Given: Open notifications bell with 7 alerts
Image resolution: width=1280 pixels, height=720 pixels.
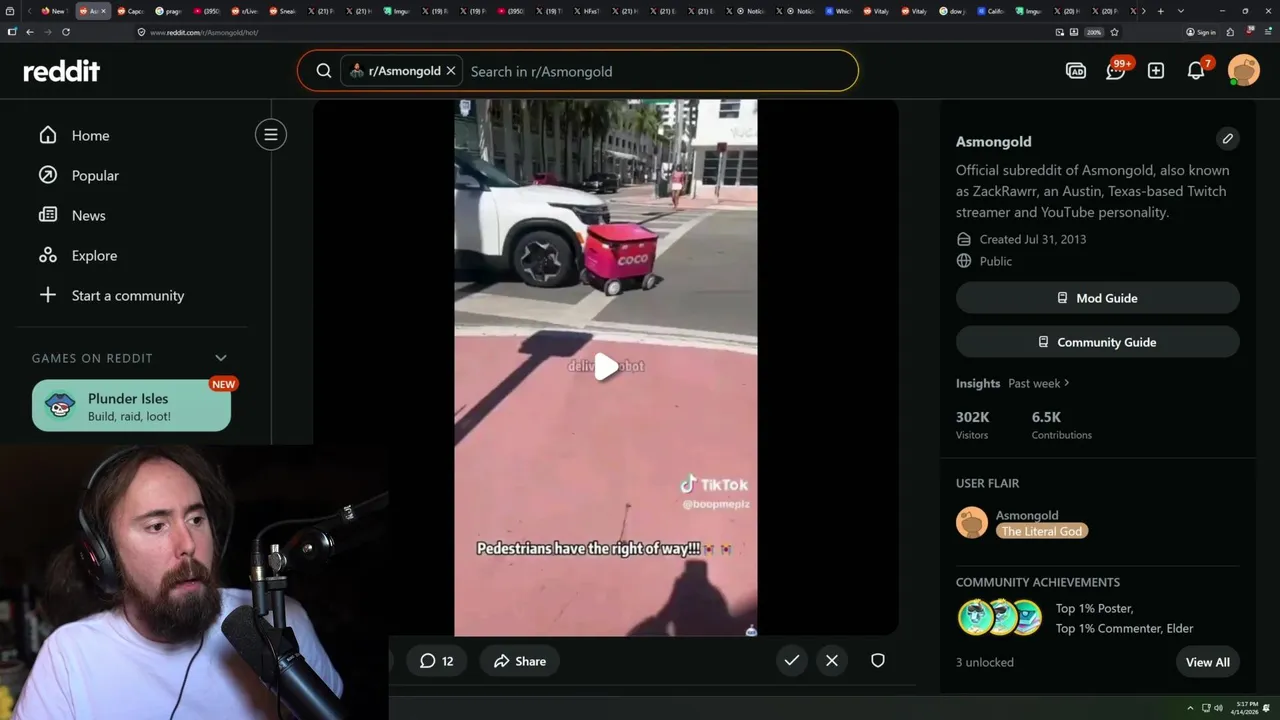Looking at the screenshot, I should tap(1197, 70).
